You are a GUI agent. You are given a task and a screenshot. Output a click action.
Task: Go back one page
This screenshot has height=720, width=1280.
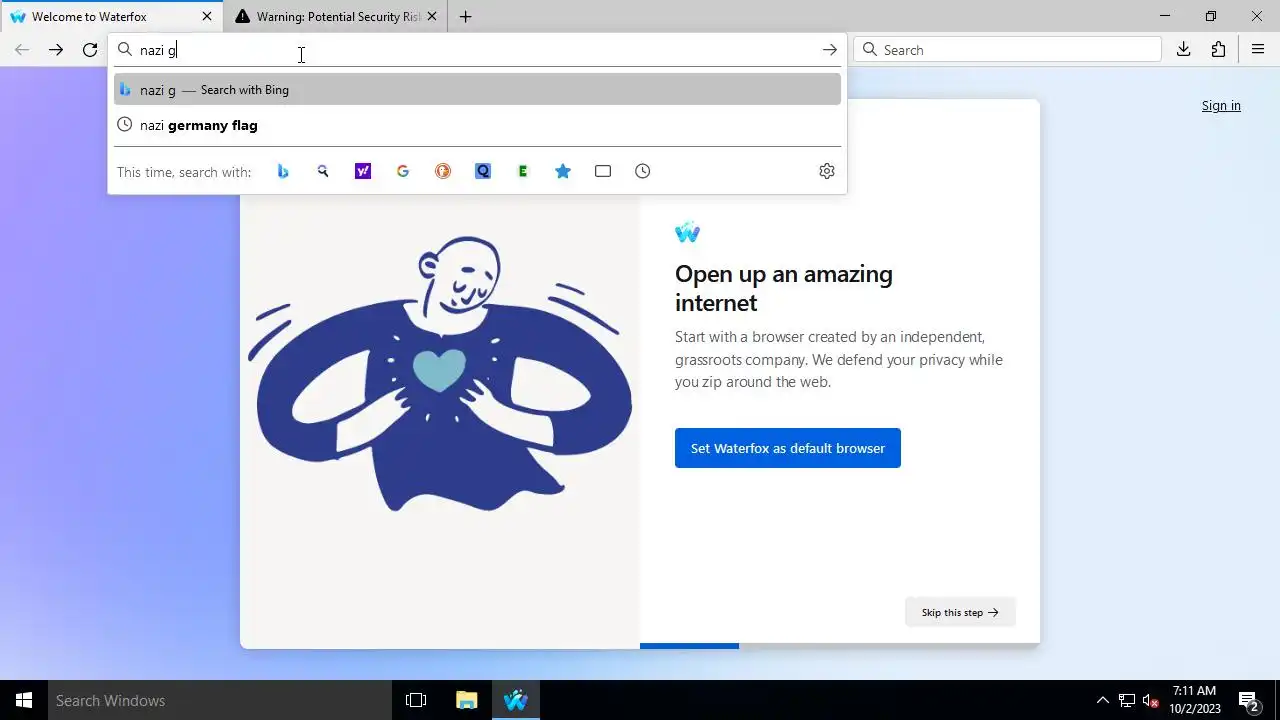coord(22,50)
